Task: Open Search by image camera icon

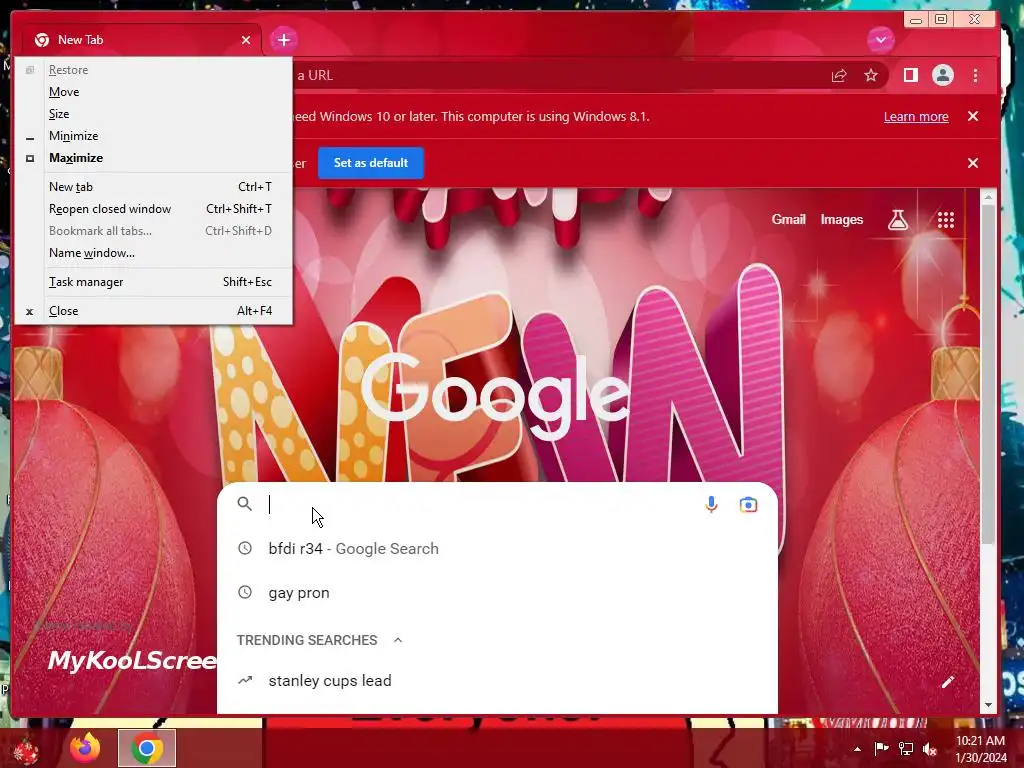Action: (x=748, y=504)
